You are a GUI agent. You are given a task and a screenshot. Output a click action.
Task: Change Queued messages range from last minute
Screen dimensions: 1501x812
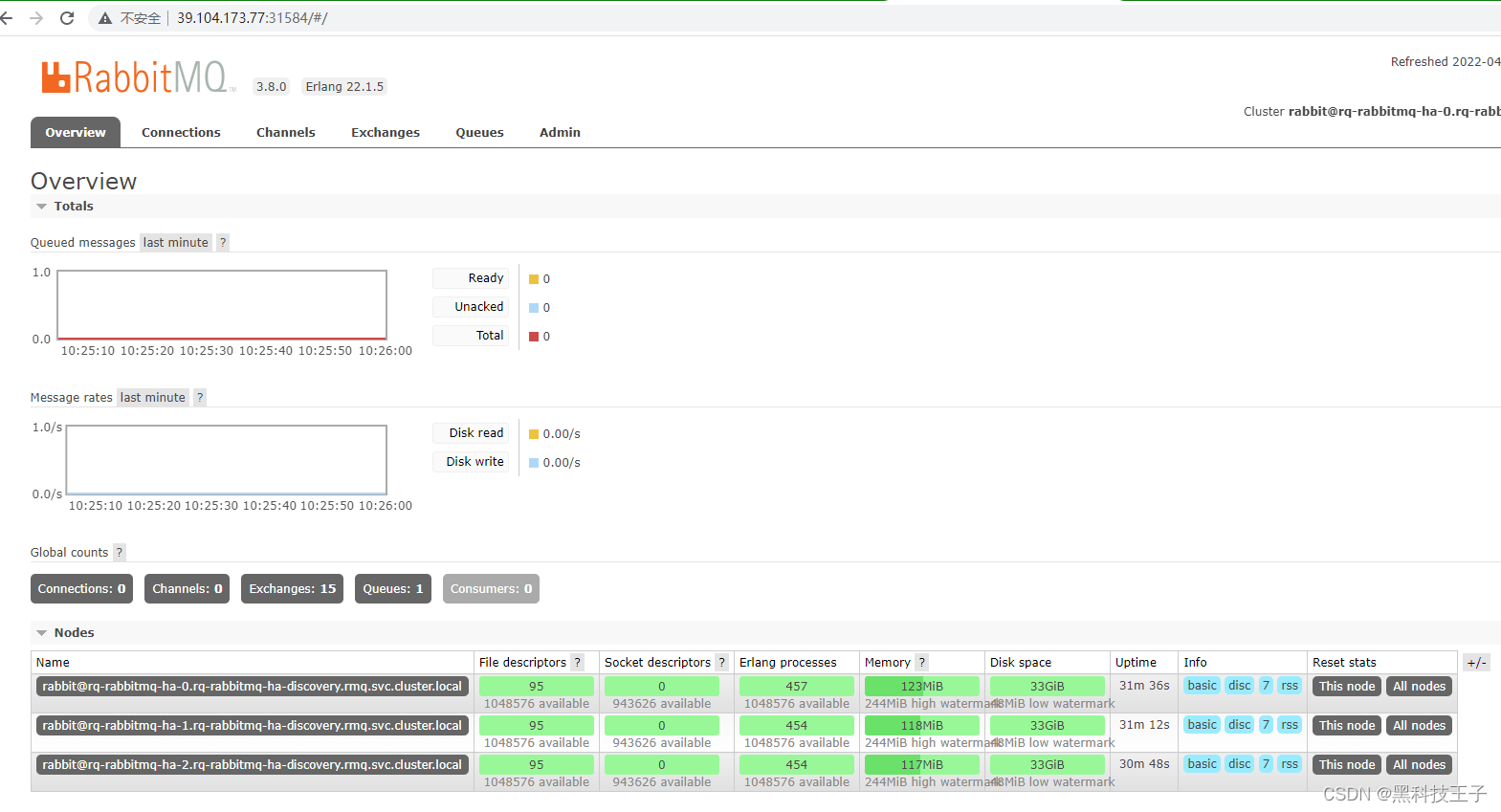point(176,243)
